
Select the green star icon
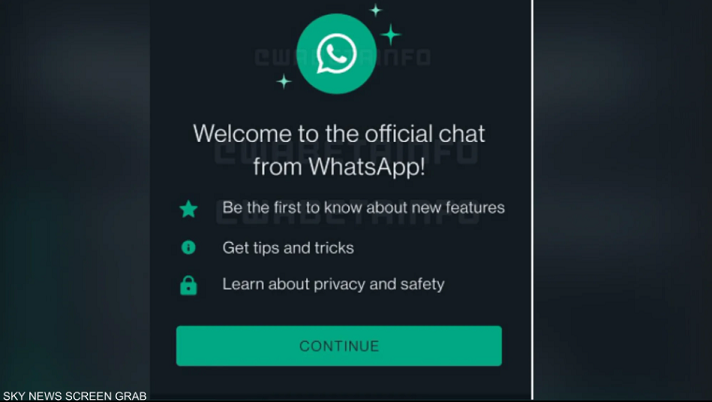[x=188, y=209]
